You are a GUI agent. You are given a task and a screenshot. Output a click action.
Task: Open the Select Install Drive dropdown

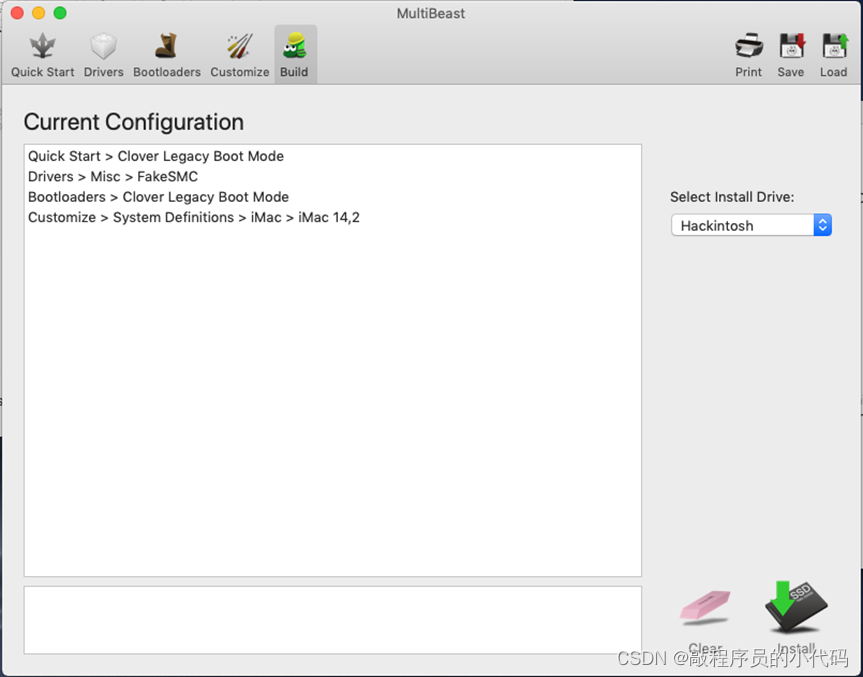point(751,225)
